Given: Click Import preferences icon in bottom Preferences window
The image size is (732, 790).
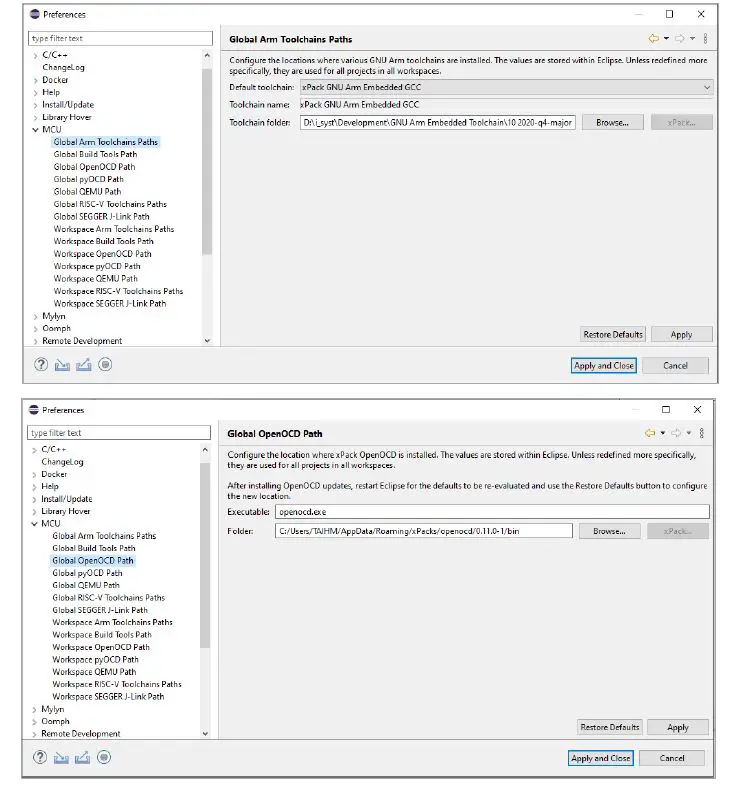Looking at the screenshot, I should pos(61,757).
